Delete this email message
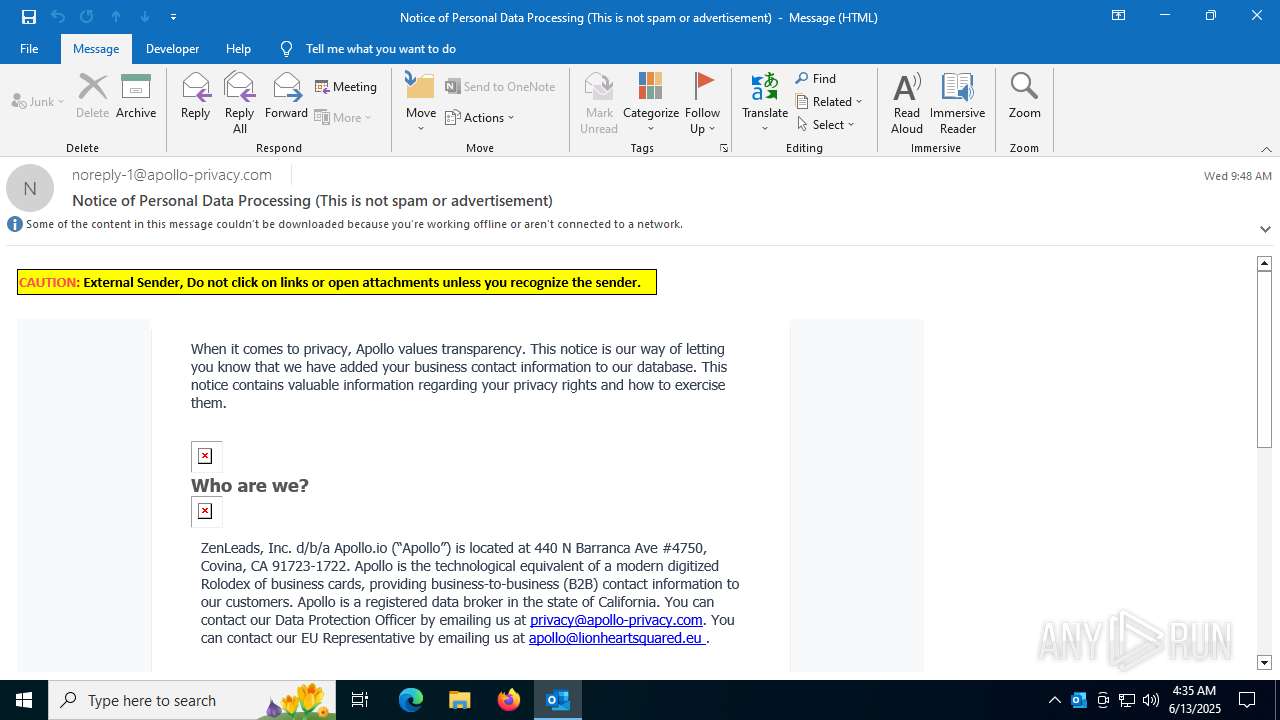 click(92, 97)
